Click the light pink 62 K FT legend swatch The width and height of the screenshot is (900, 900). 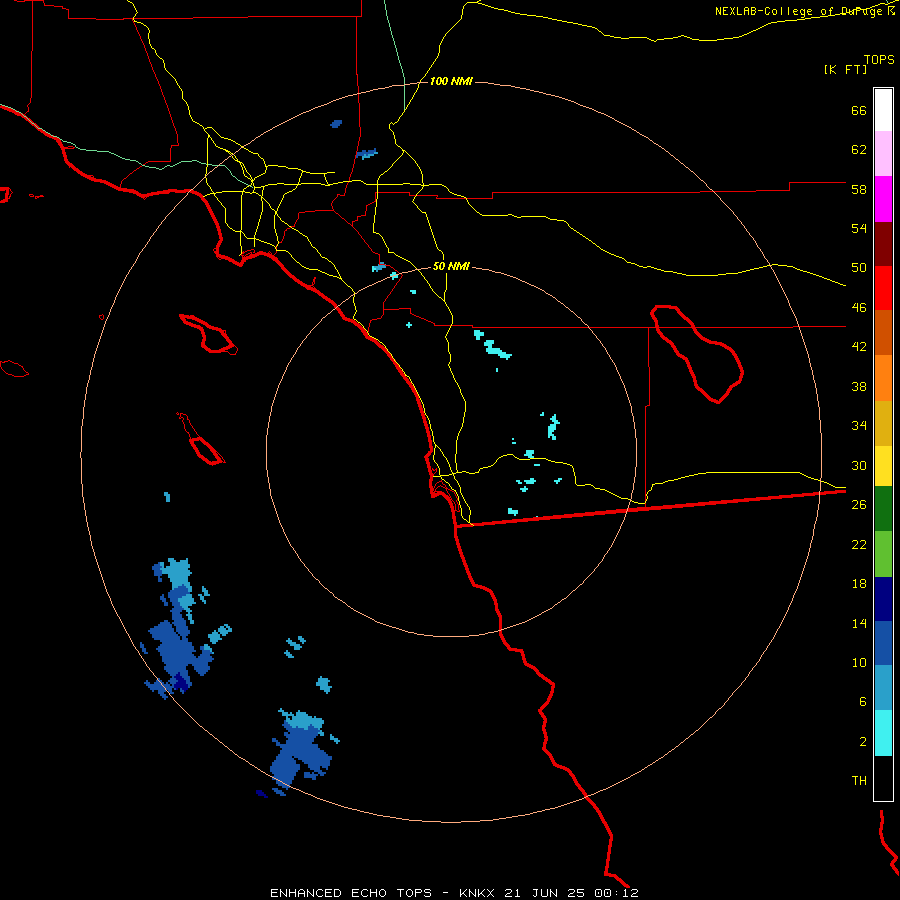pos(883,153)
